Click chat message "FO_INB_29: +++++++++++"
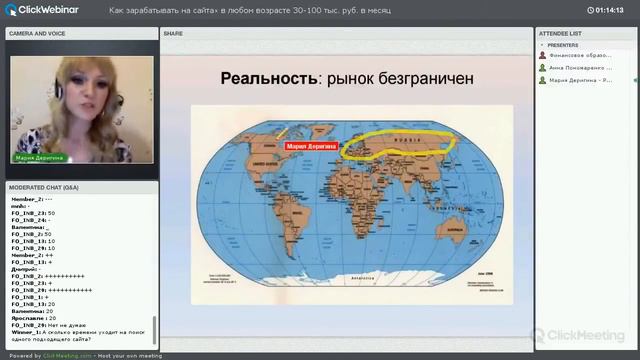The height and width of the screenshot is (360, 640). pyautogui.click(x=51, y=290)
